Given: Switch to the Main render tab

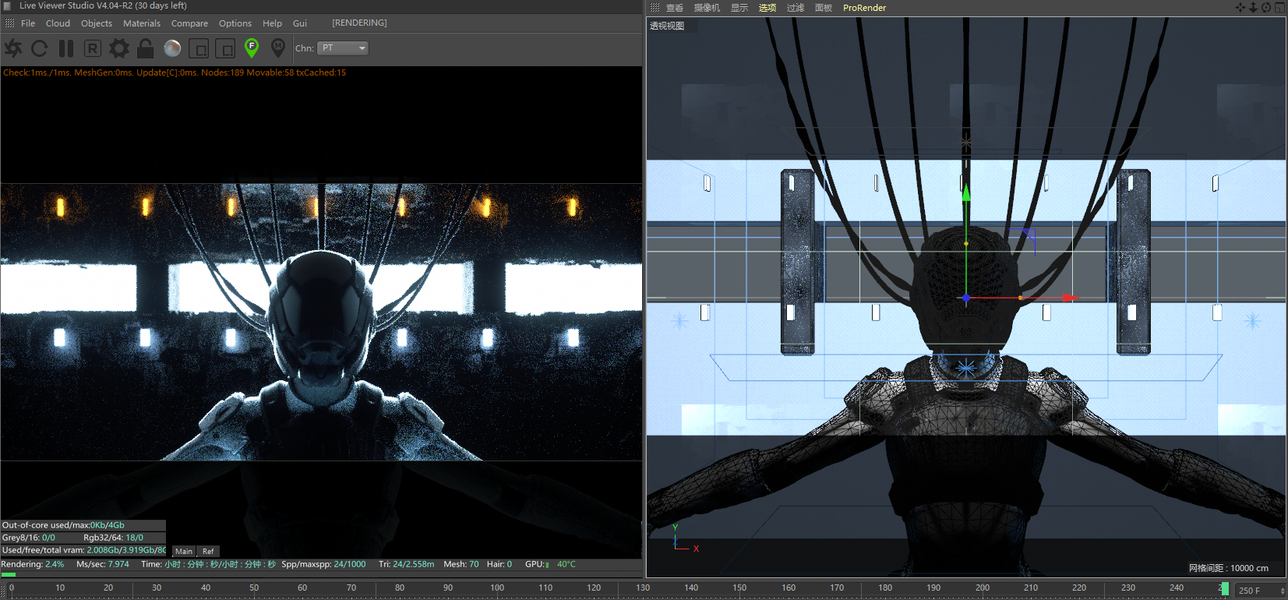Looking at the screenshot, I should [x=183, y=551].
